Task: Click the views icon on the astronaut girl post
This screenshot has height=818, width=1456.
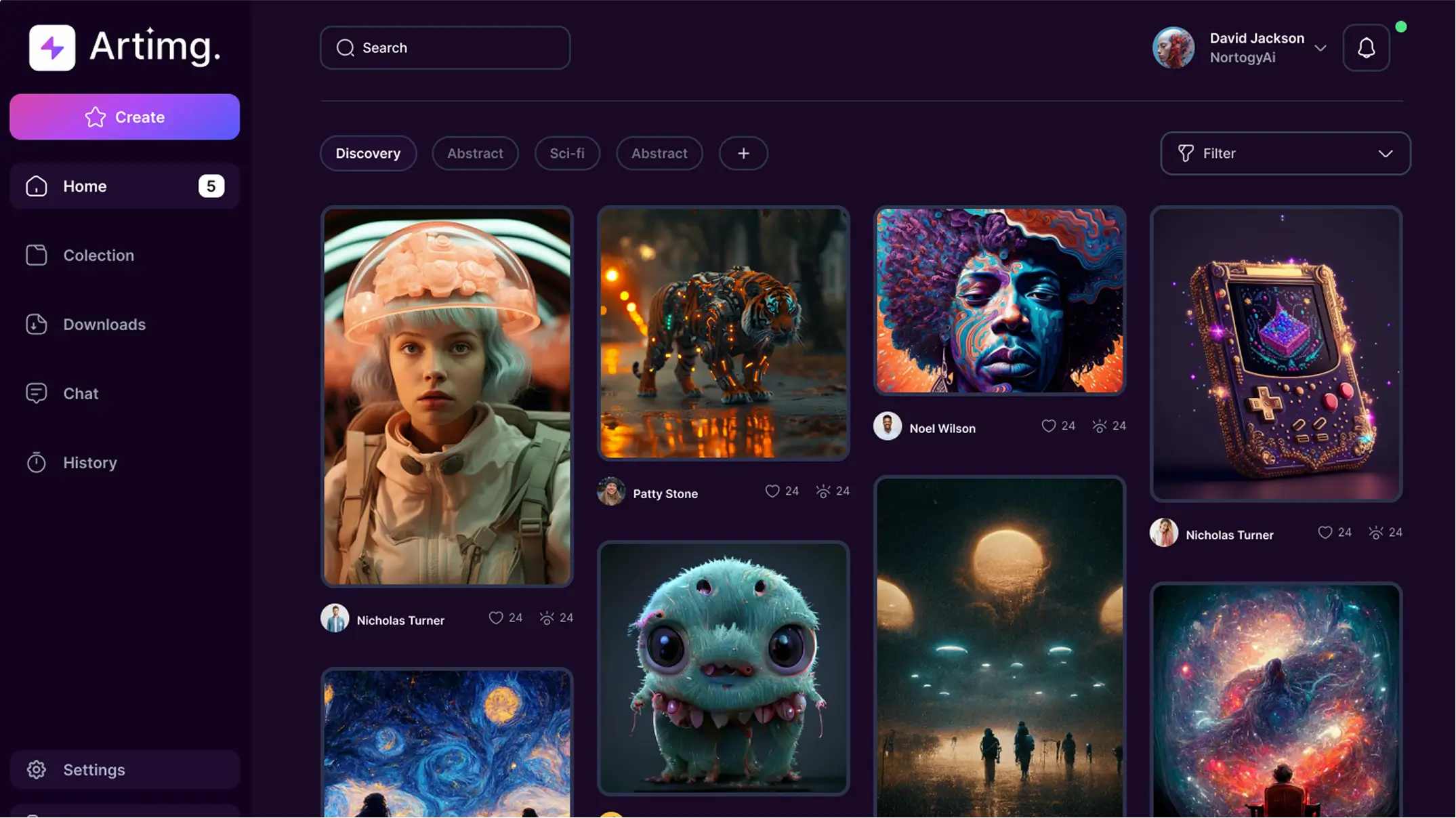Action: tap(546, 618)
